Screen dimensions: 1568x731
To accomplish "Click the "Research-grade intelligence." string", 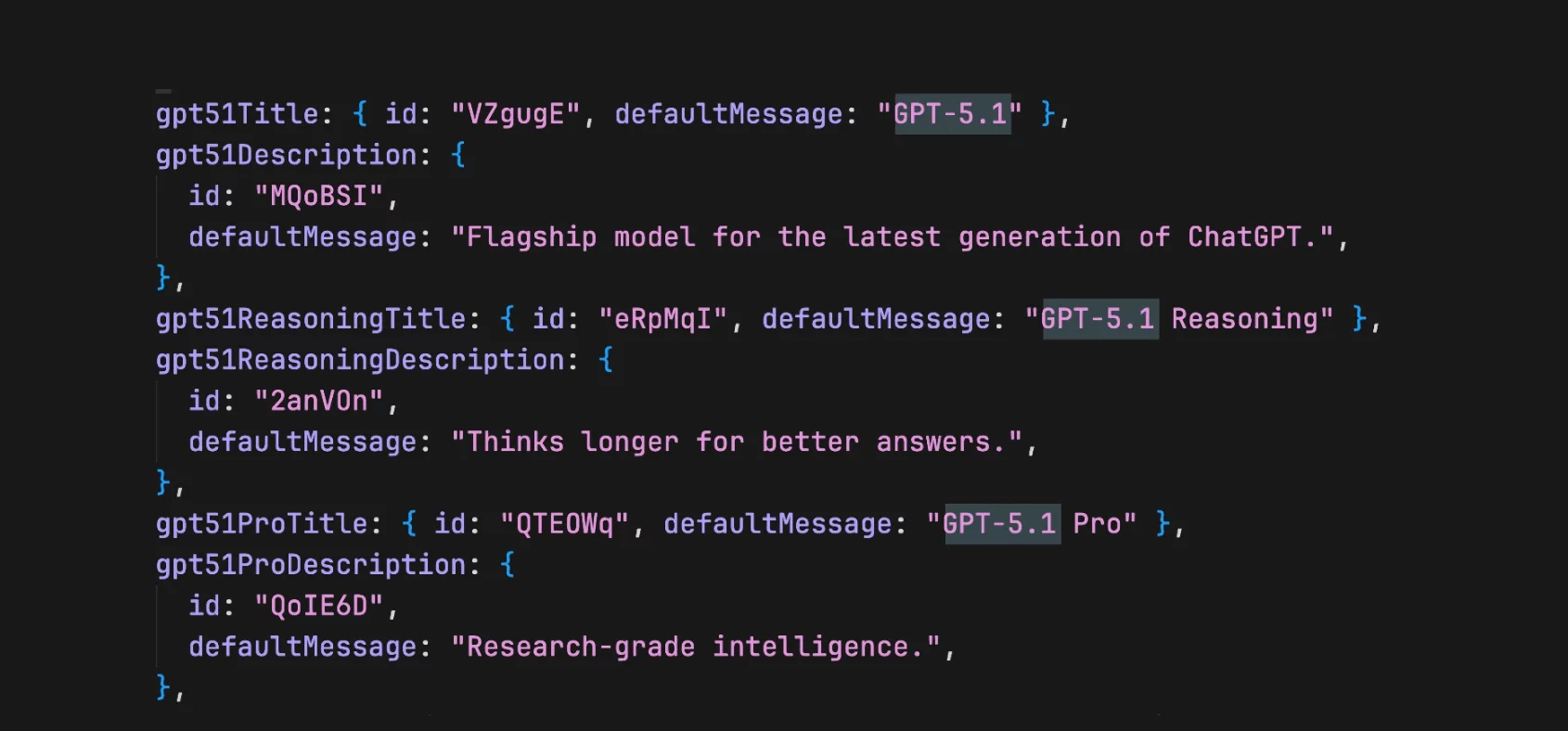I will point(696,648).
